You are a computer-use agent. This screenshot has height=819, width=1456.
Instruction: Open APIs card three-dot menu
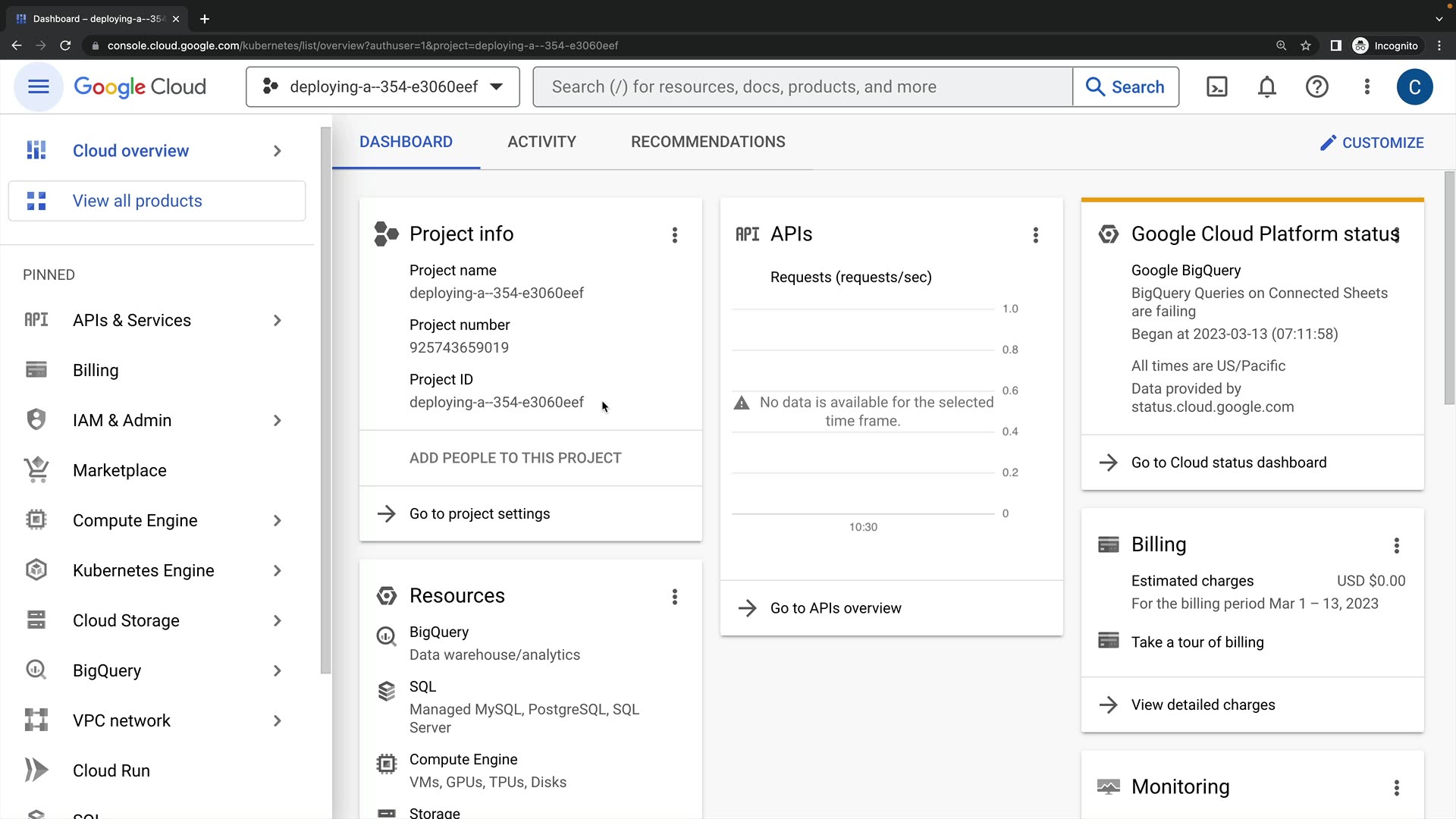(1035, 235)
